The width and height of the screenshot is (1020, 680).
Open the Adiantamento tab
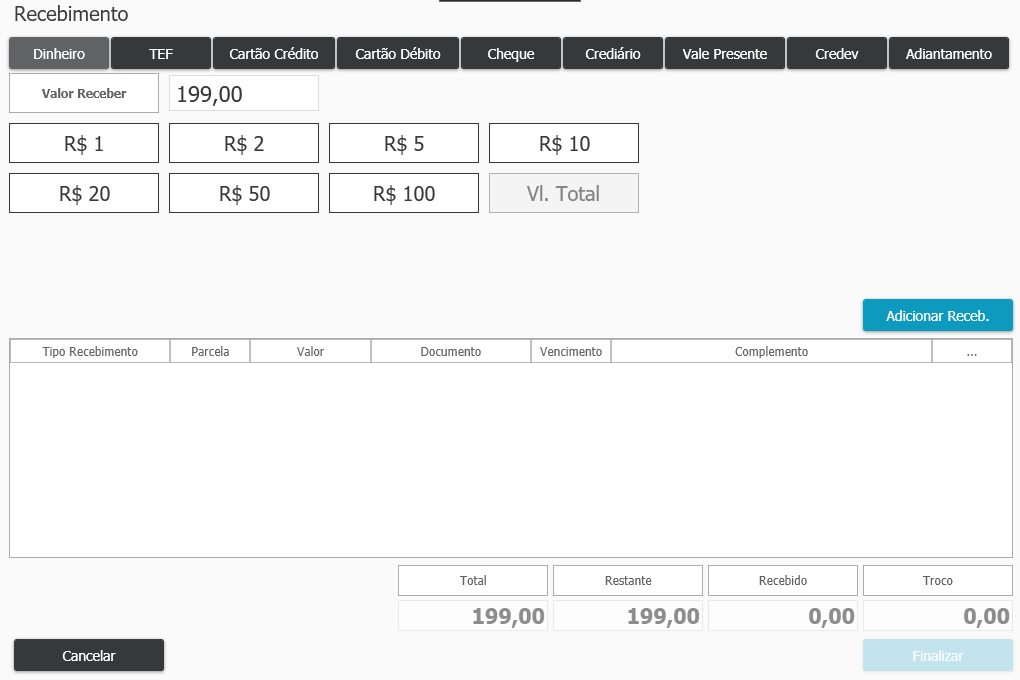coord(949,54)
